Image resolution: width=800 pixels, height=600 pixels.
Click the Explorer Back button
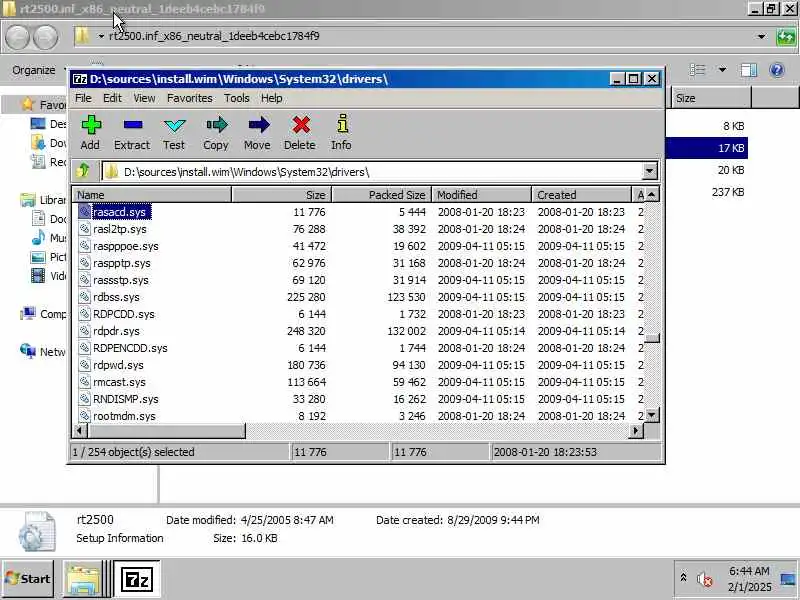[17, 37]
